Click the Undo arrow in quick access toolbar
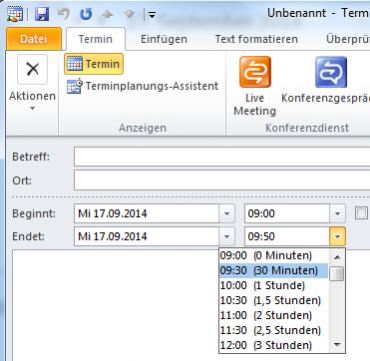Screen dimensions: 370x361 63,14
